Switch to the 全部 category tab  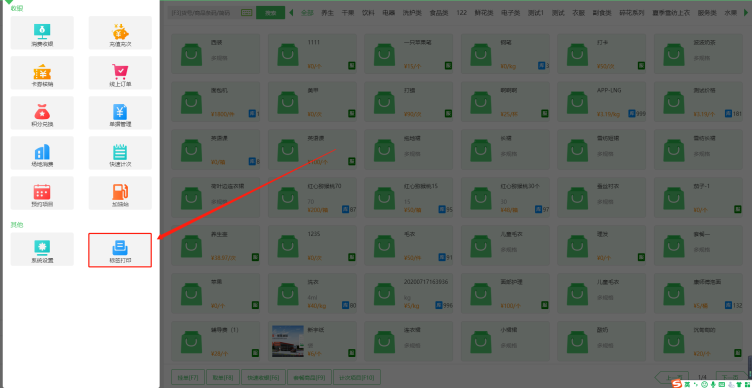pos(307,13)
